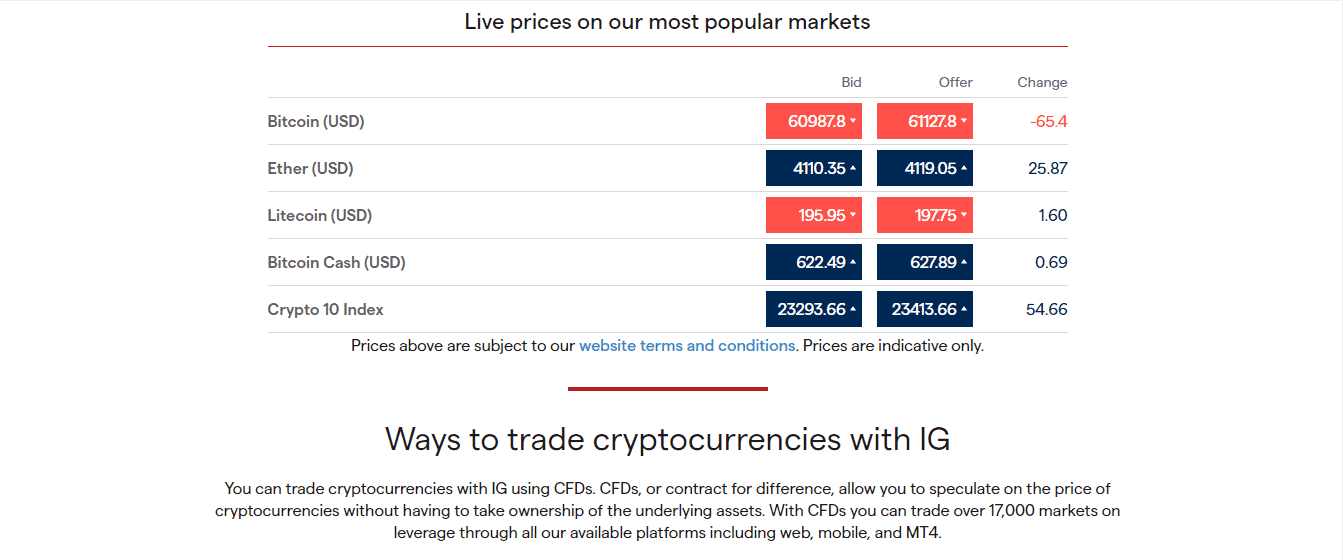1343x560 pixels.
Task: Open the website terms and conditions link
Action: click(x=687, y=346)
